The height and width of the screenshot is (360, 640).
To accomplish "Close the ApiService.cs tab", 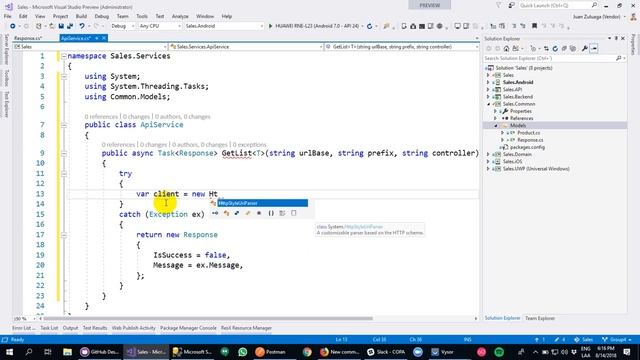I will coord(104,38).
